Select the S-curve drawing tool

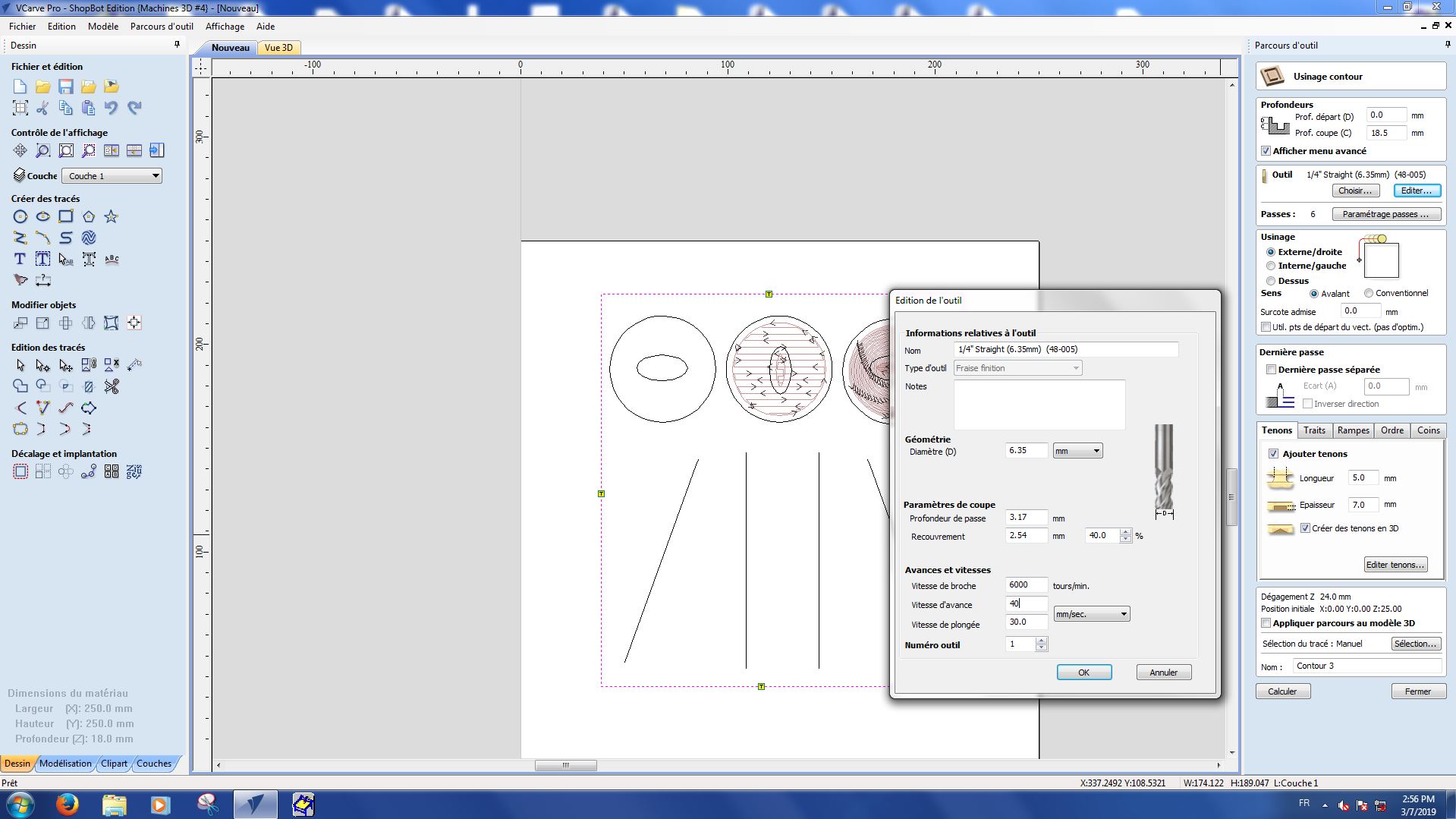(66, 238)
